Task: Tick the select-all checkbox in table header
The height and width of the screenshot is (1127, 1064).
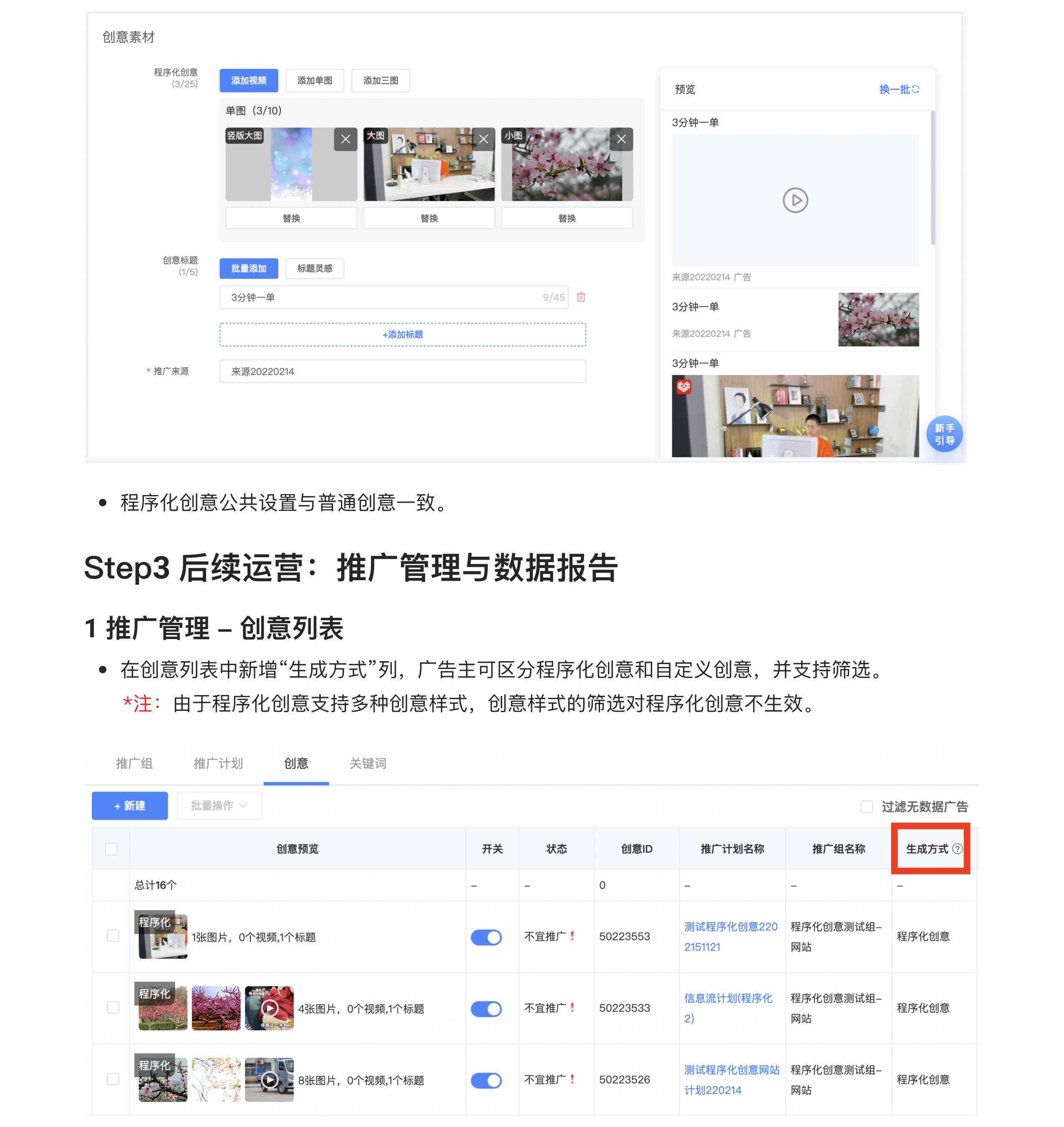Action: coord(111,849)
